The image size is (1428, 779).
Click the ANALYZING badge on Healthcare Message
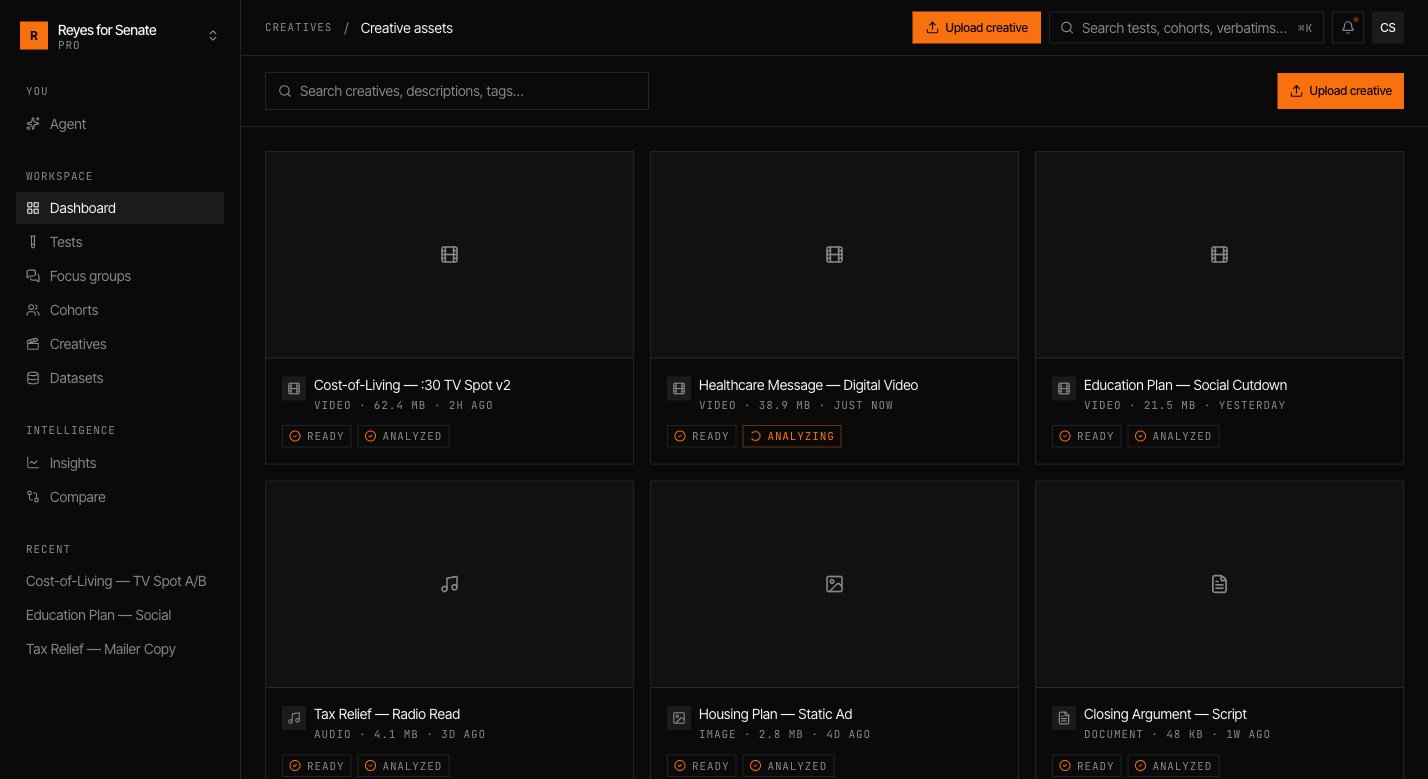tap(792, 436)
